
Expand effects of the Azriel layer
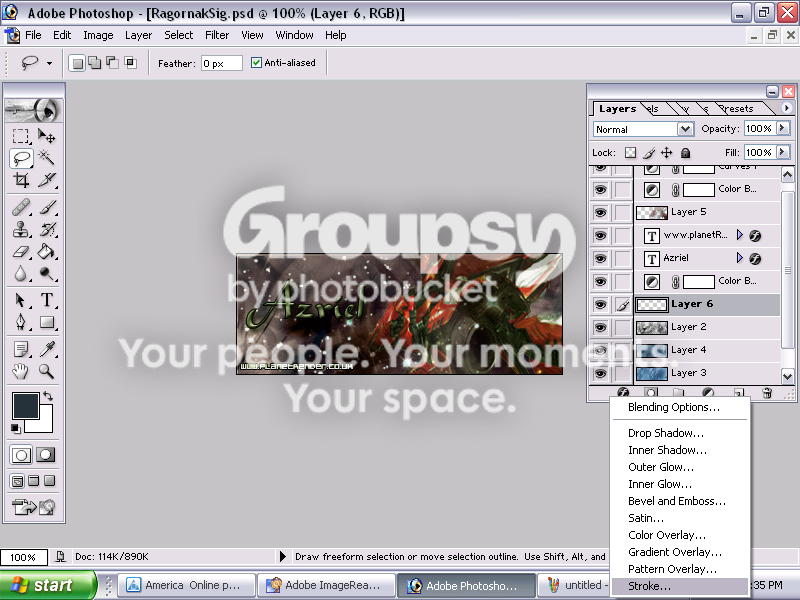point(739,258)
